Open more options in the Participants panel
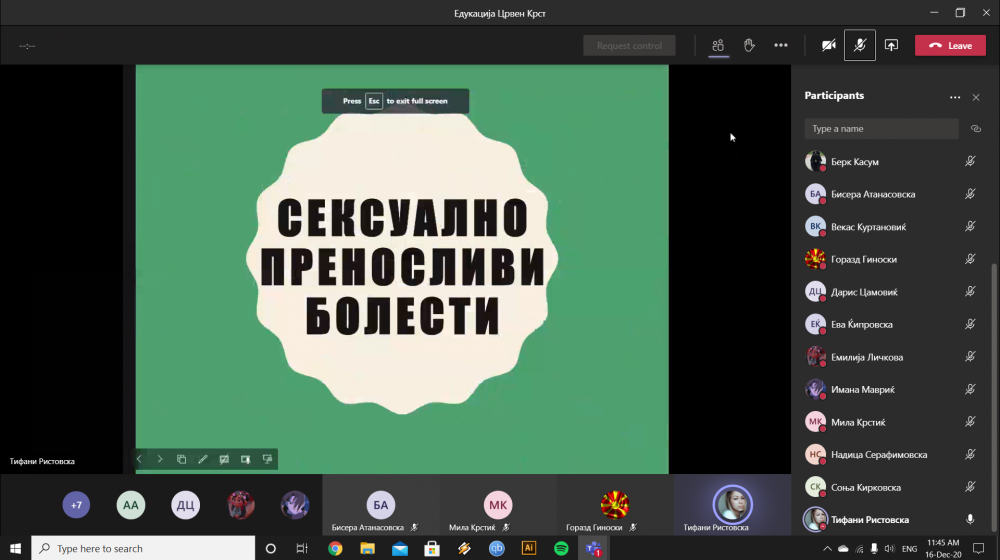 pos(955,97)
